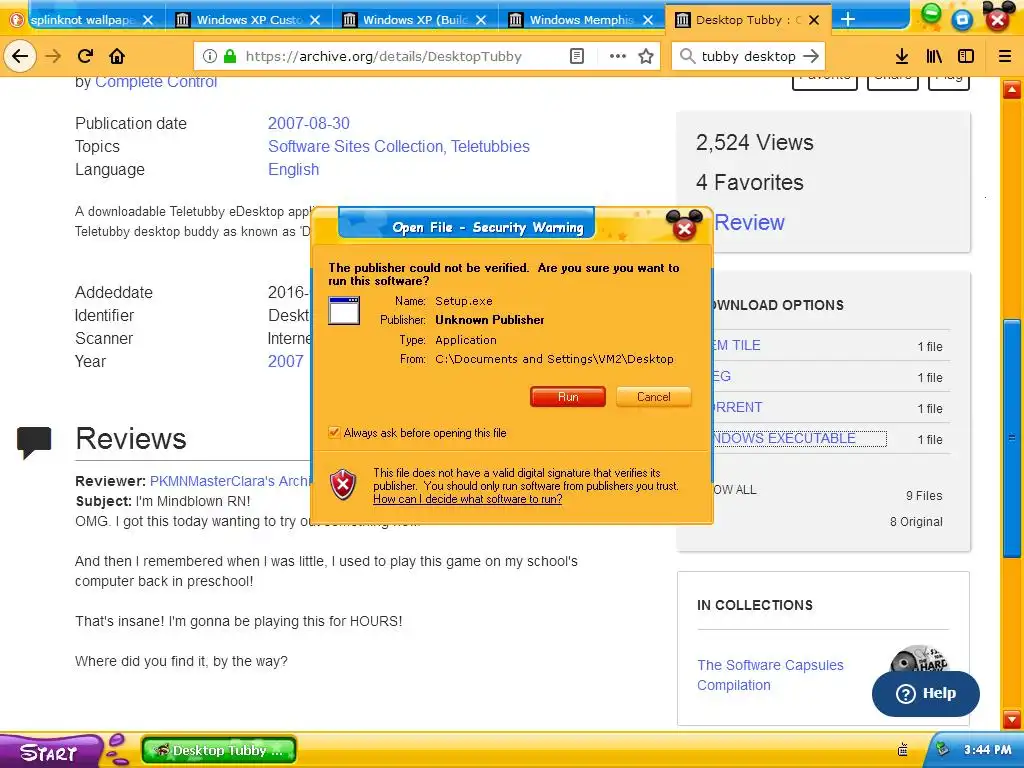Open The Software Capsules Compilation collection

coord(770,675)
